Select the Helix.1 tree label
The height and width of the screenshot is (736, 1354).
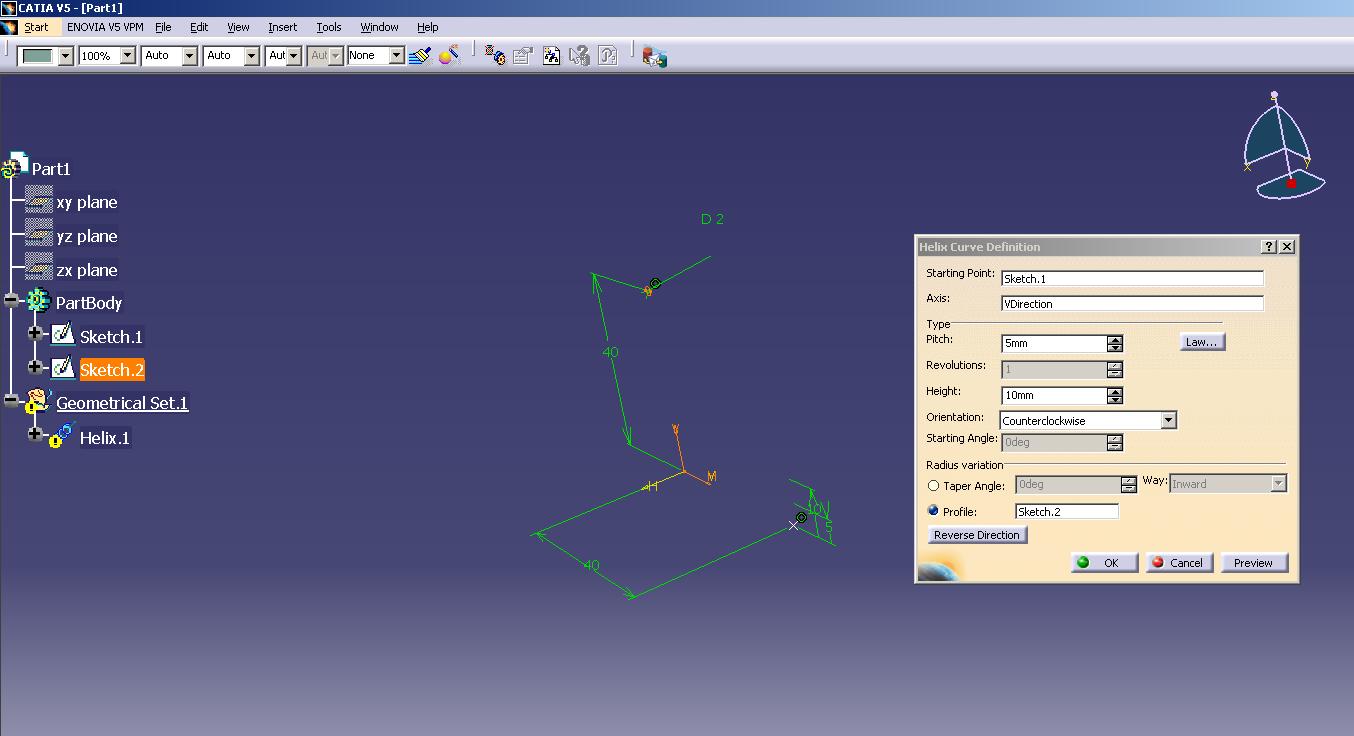(x=105, y=437)
